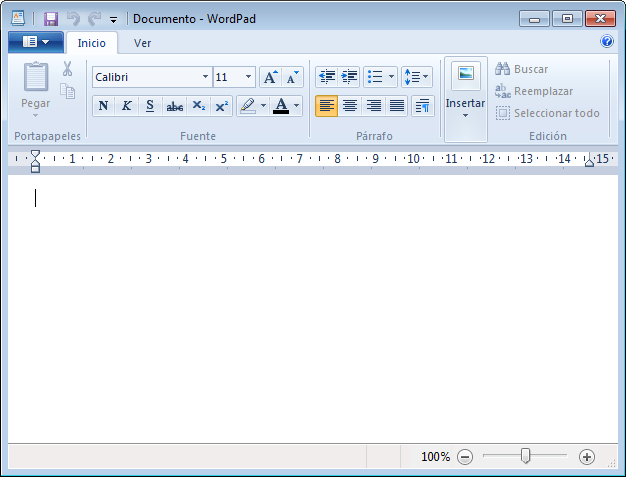This screenshot has height=477, width=626.
Task: Click the Buscar button
Action: pyautogui.click(x=521, y=69)
